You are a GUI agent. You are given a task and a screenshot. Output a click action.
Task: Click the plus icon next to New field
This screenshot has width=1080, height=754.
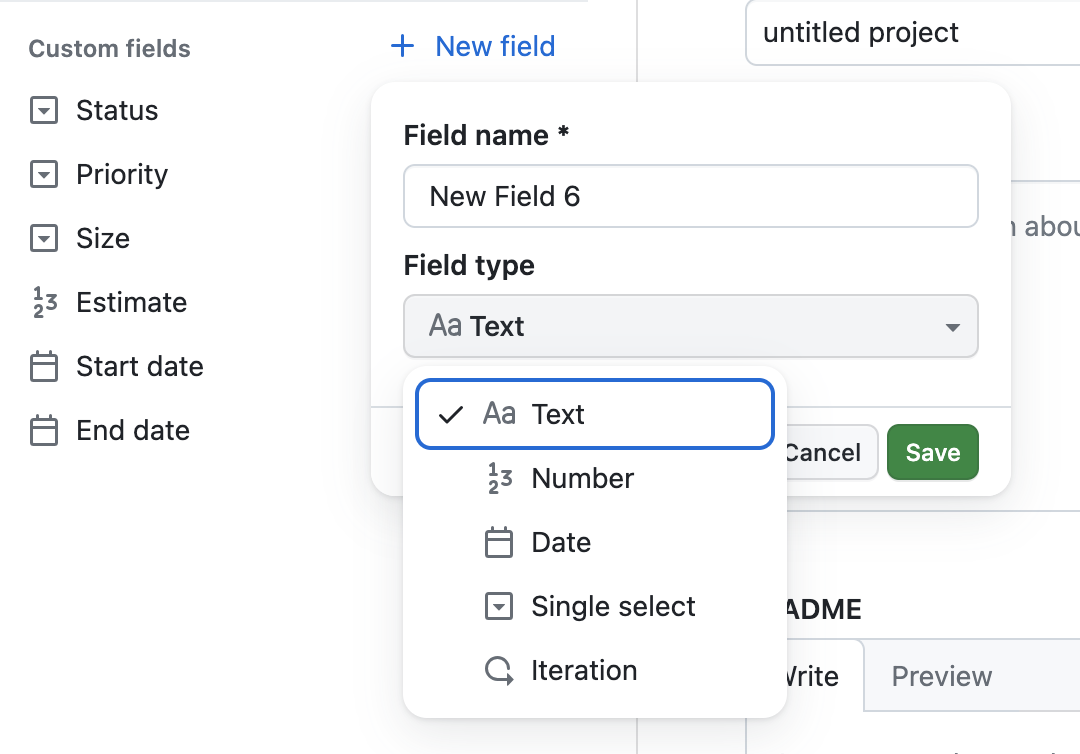pos(401,45)
